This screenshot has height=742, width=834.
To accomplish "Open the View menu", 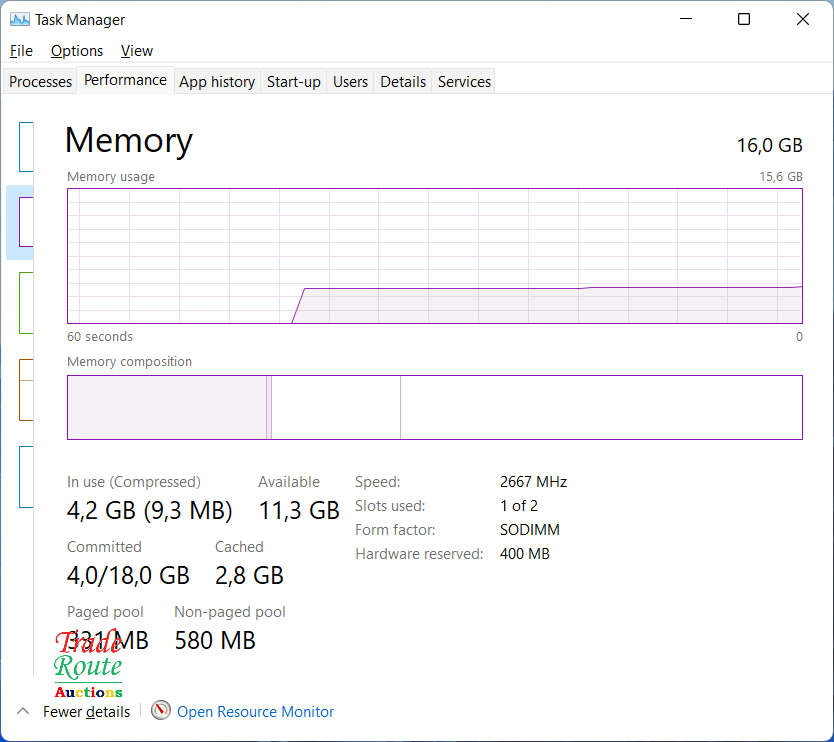I will pyautogui.click(x=137, y=51).
